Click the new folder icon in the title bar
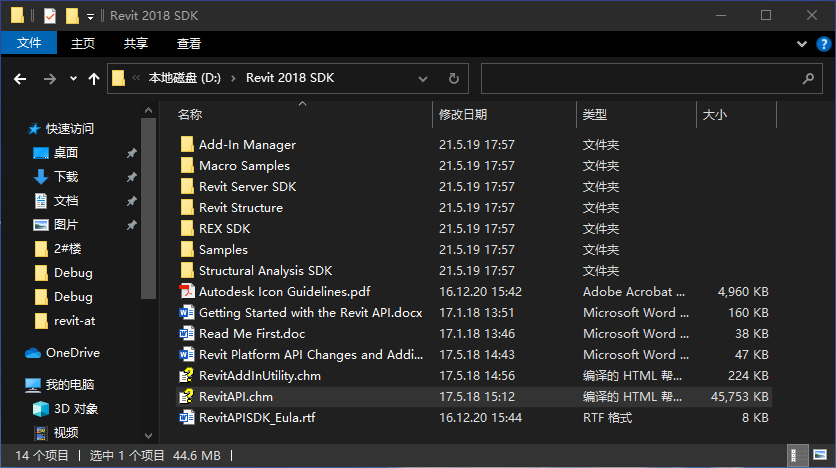This screenshot has width=836, height=468. click(73, 16)
